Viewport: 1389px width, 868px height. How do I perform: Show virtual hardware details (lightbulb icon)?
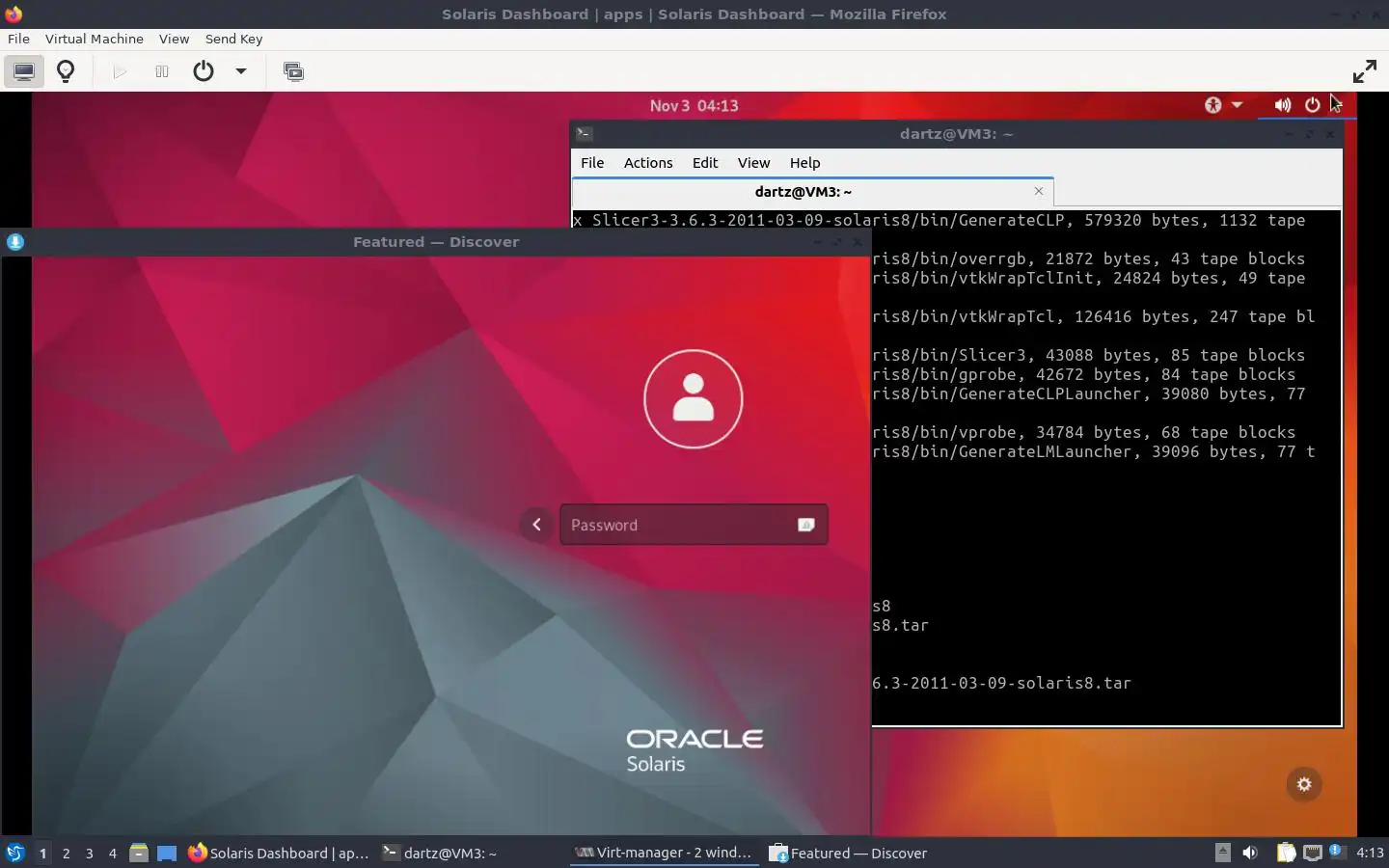66,71
